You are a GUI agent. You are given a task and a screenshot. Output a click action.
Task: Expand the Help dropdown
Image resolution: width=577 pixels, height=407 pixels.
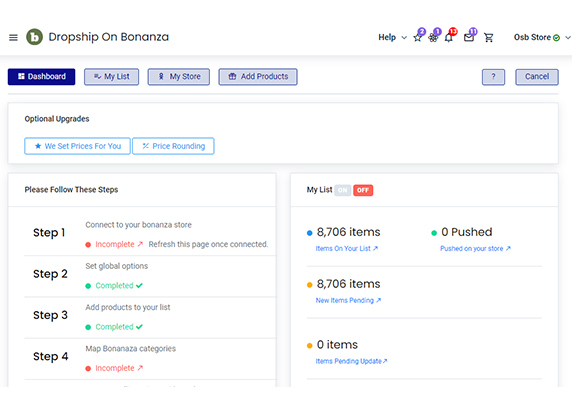(x=392, y=38)
